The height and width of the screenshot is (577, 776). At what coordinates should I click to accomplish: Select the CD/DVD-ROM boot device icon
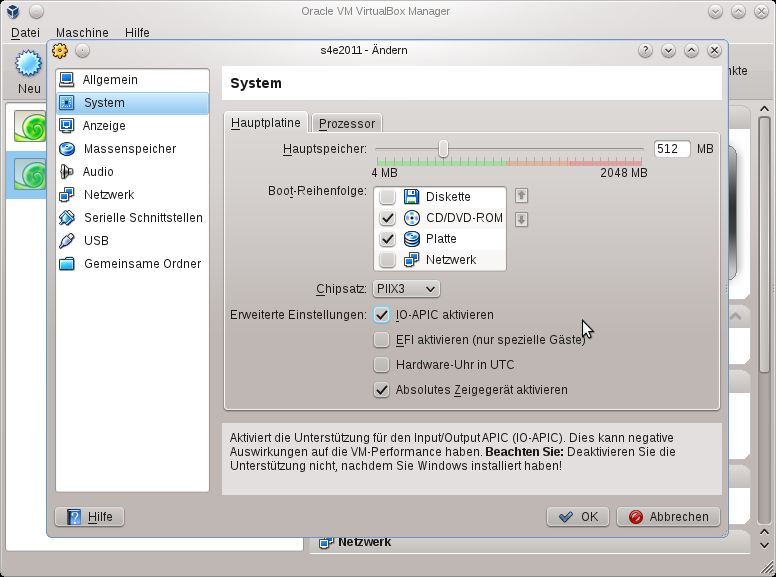(412, 218)
